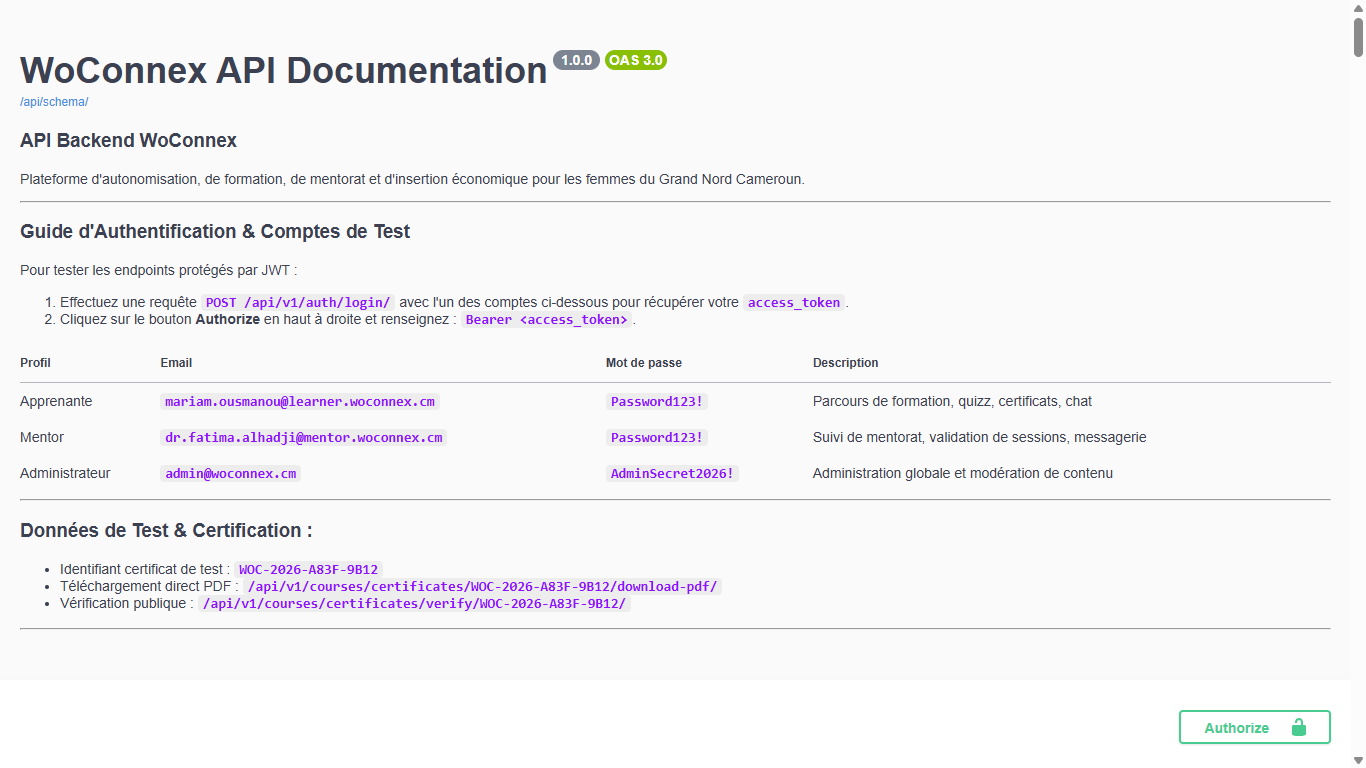Click the certificates/verify endpoint path
The height and width of the screenshot is (768, 1366).
(414, 603)
